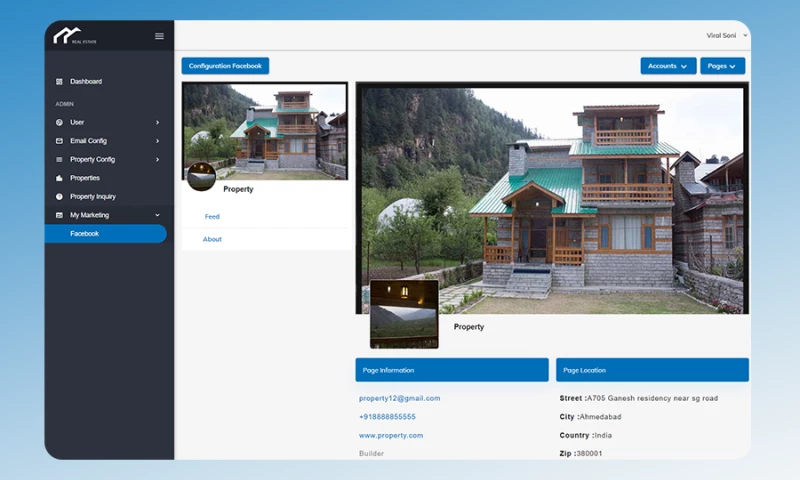
Task: Click the City :Ahmedabad text
Action: [590, 417]
